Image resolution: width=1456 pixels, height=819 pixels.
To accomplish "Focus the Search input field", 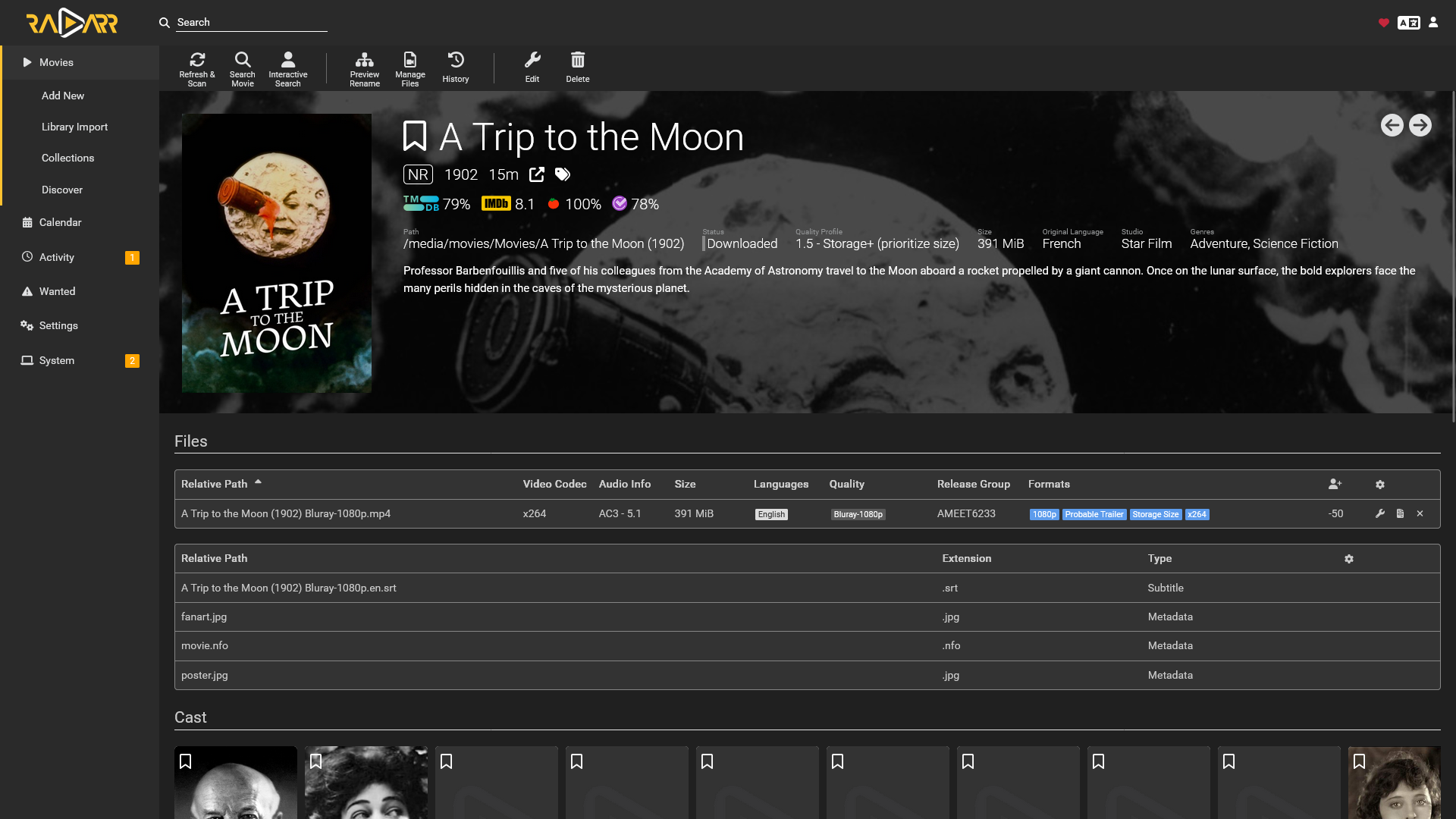I will 252,23.
